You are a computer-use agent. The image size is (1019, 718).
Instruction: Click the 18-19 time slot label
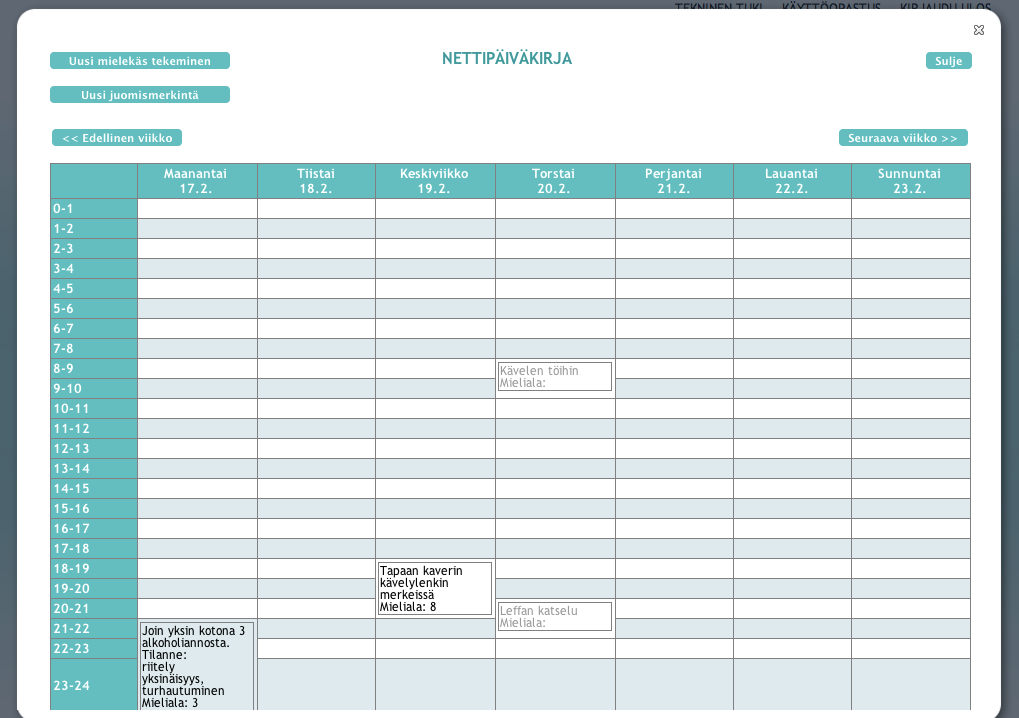94,569
